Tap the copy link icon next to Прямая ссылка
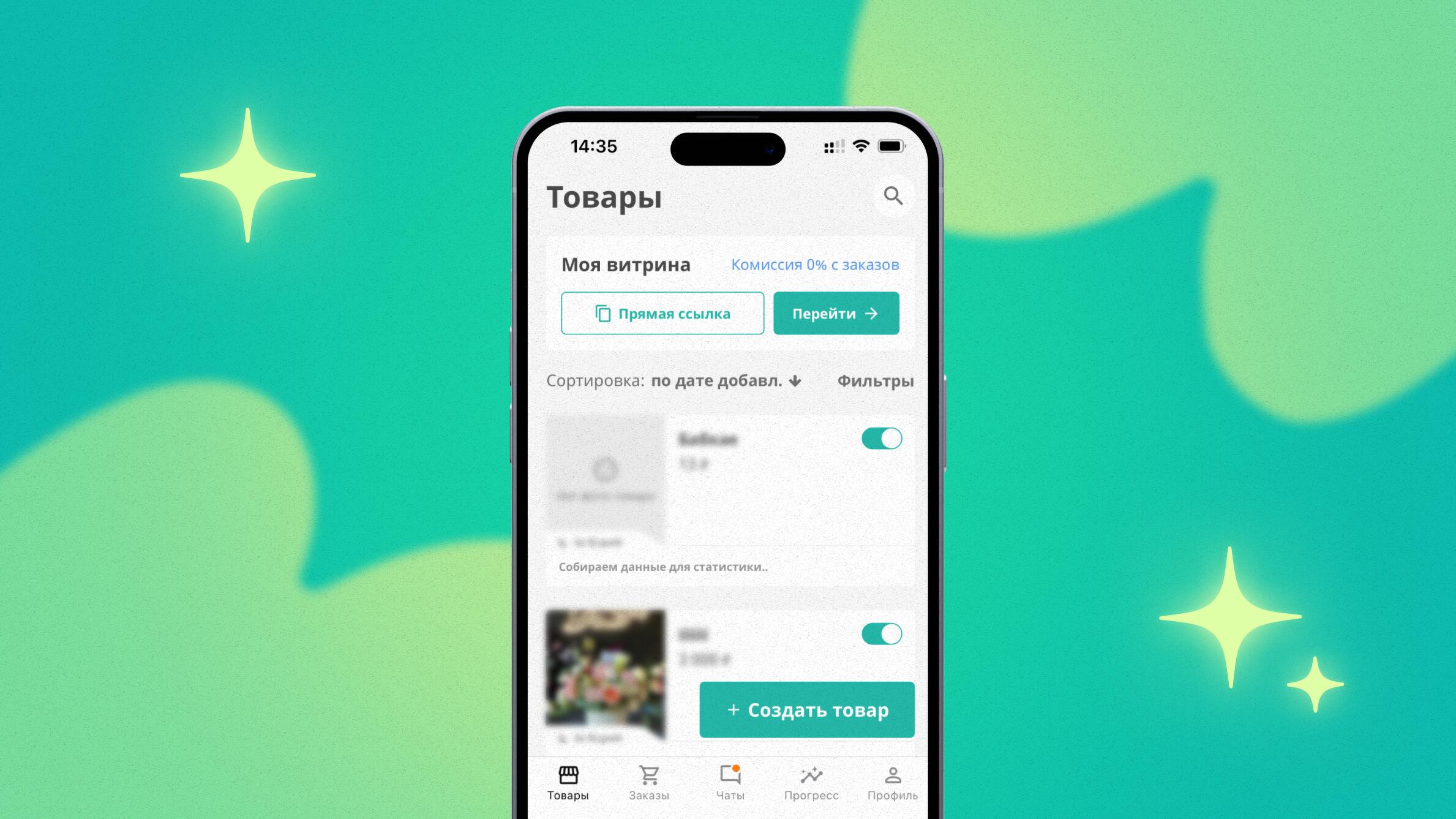Image resolution: width=1456 pixels, height=819 pixels. (601, 313)
